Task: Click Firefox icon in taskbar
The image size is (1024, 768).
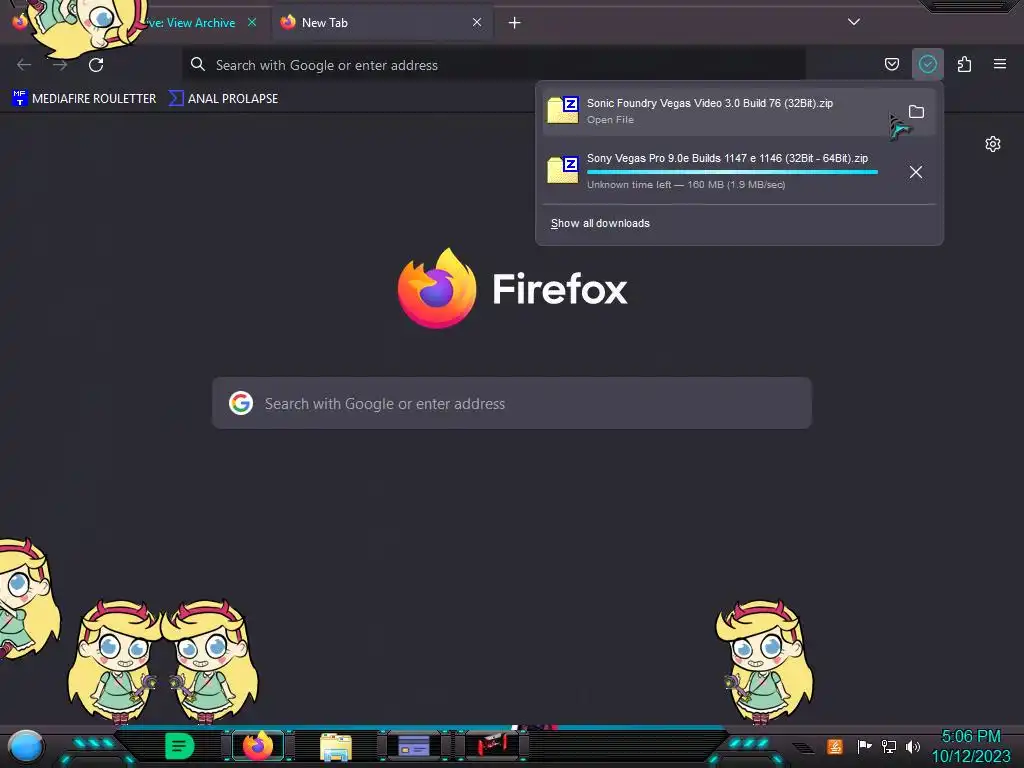Action: tap(258, 745)
